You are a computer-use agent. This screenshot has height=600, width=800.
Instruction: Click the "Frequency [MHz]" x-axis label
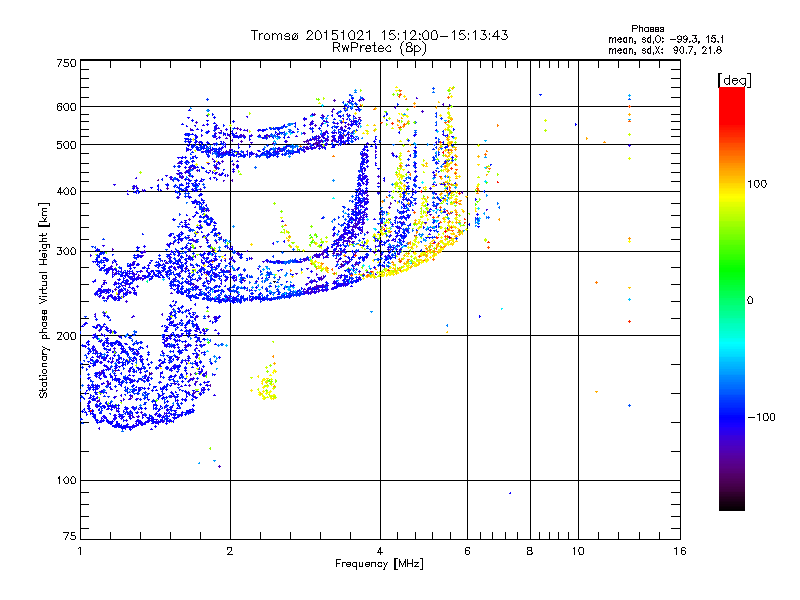pos(379,564)
